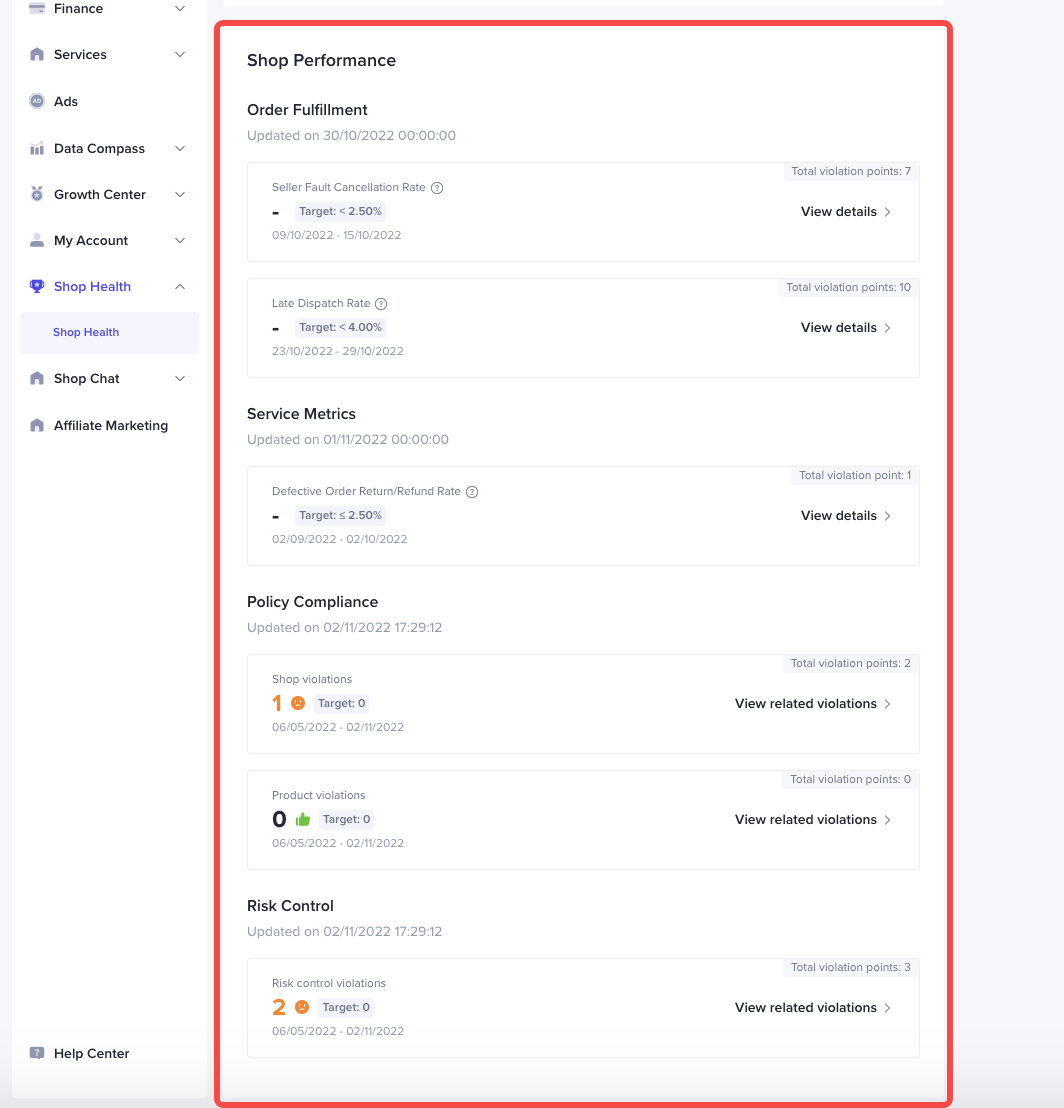This screenshot has width=1064, height=1108.
Task: View details for Late Dispatch Rate
Action: click(x=845, y=328)
